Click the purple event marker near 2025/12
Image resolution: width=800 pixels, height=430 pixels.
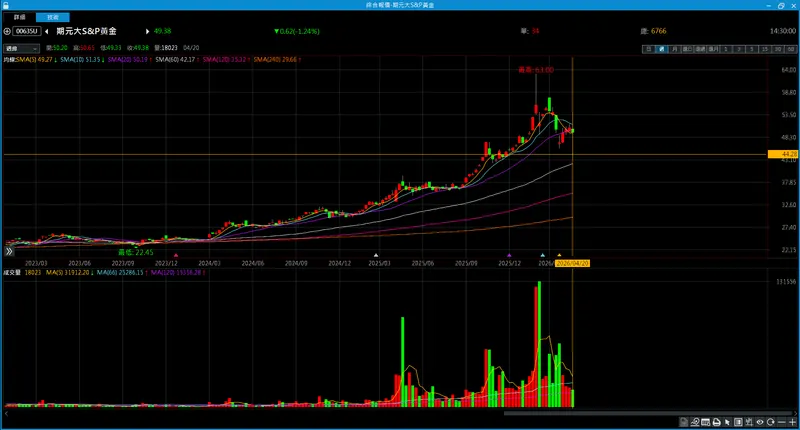[x=509, y=255]
